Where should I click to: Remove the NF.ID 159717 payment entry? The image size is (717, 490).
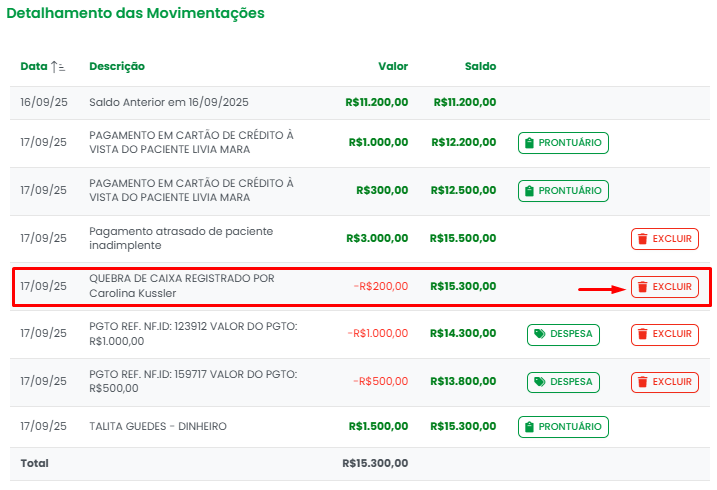(664, 382)
